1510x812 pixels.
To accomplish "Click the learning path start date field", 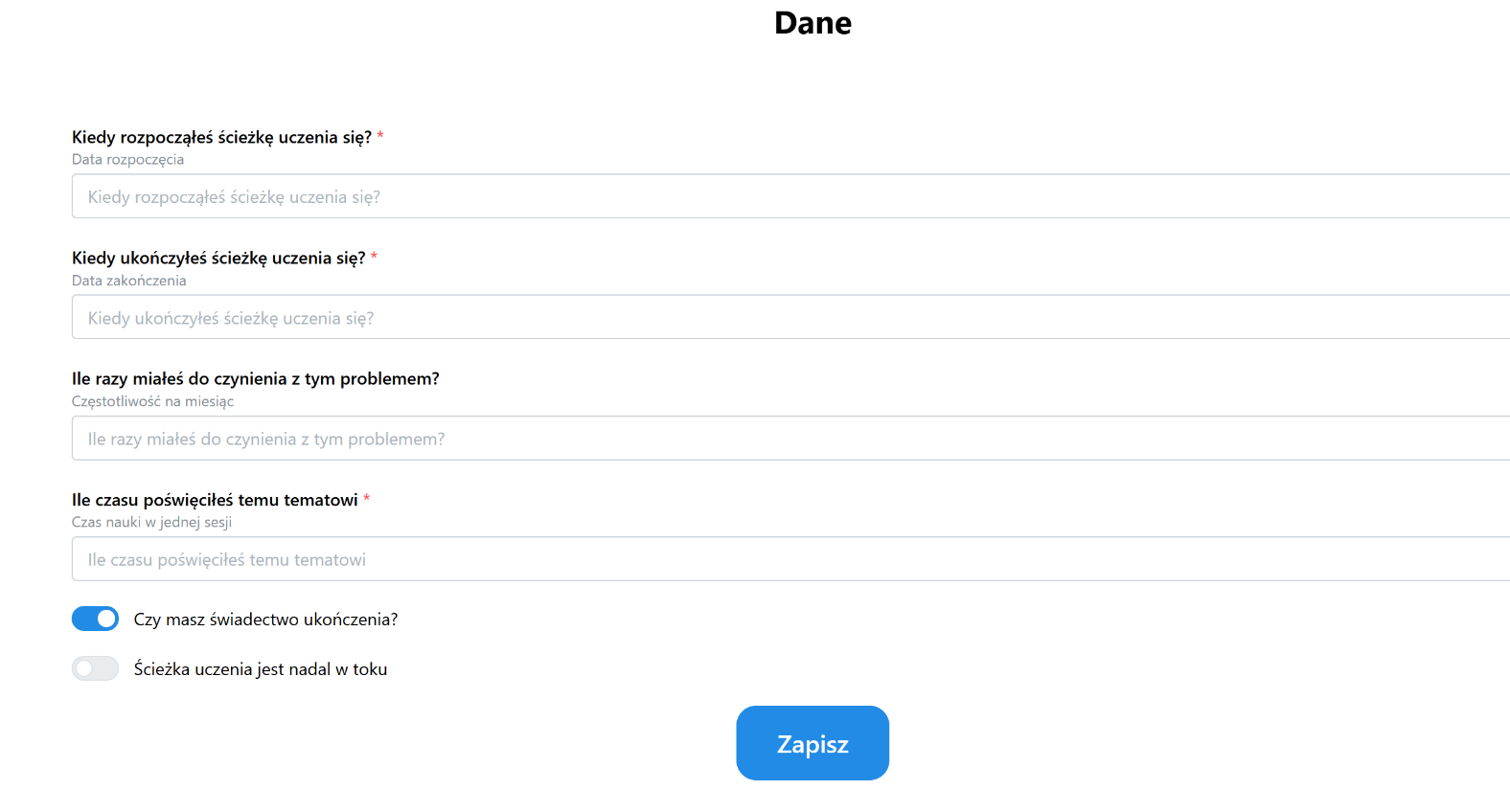I will tap(790, 196).
